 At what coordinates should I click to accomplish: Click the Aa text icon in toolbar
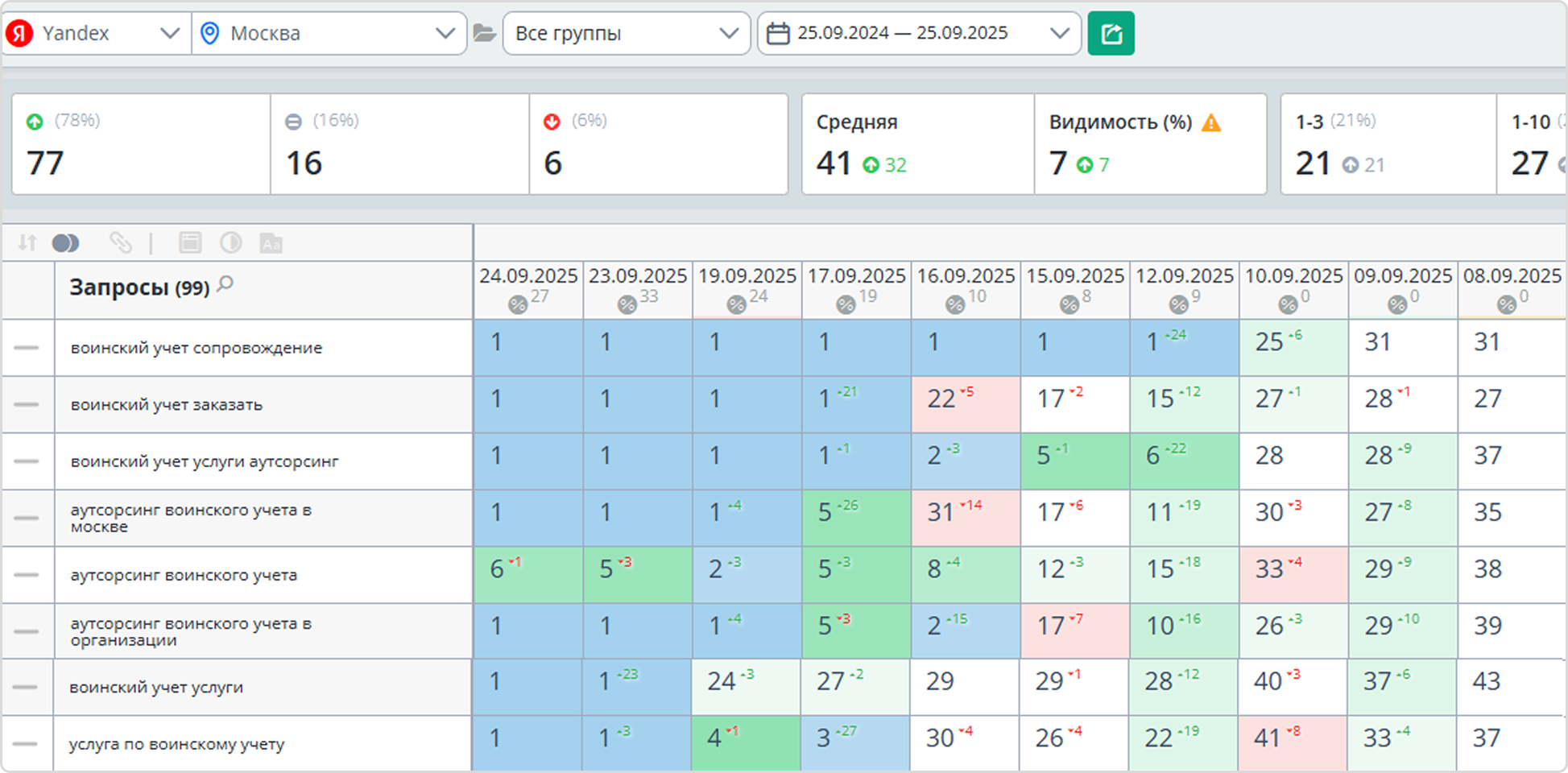pos(271,243)
